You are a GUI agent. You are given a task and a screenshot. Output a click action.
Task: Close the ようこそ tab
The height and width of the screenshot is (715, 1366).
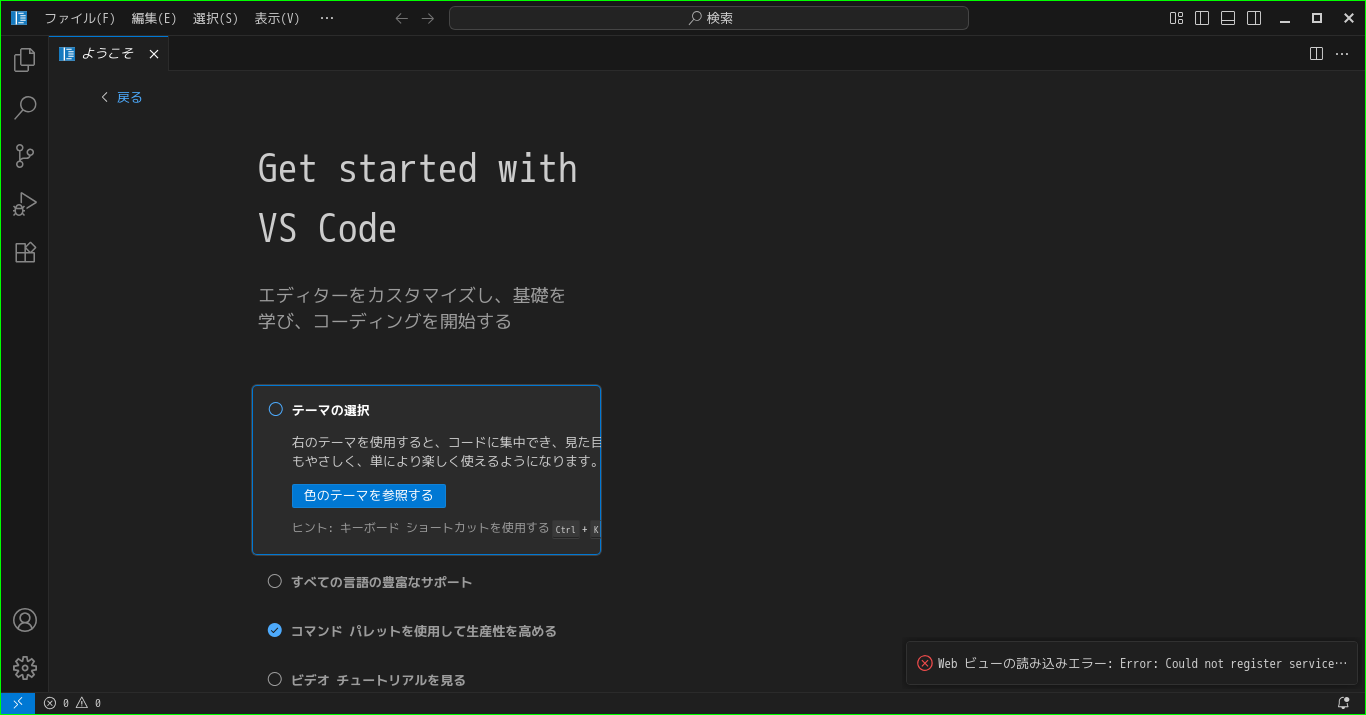click(154, 54)
